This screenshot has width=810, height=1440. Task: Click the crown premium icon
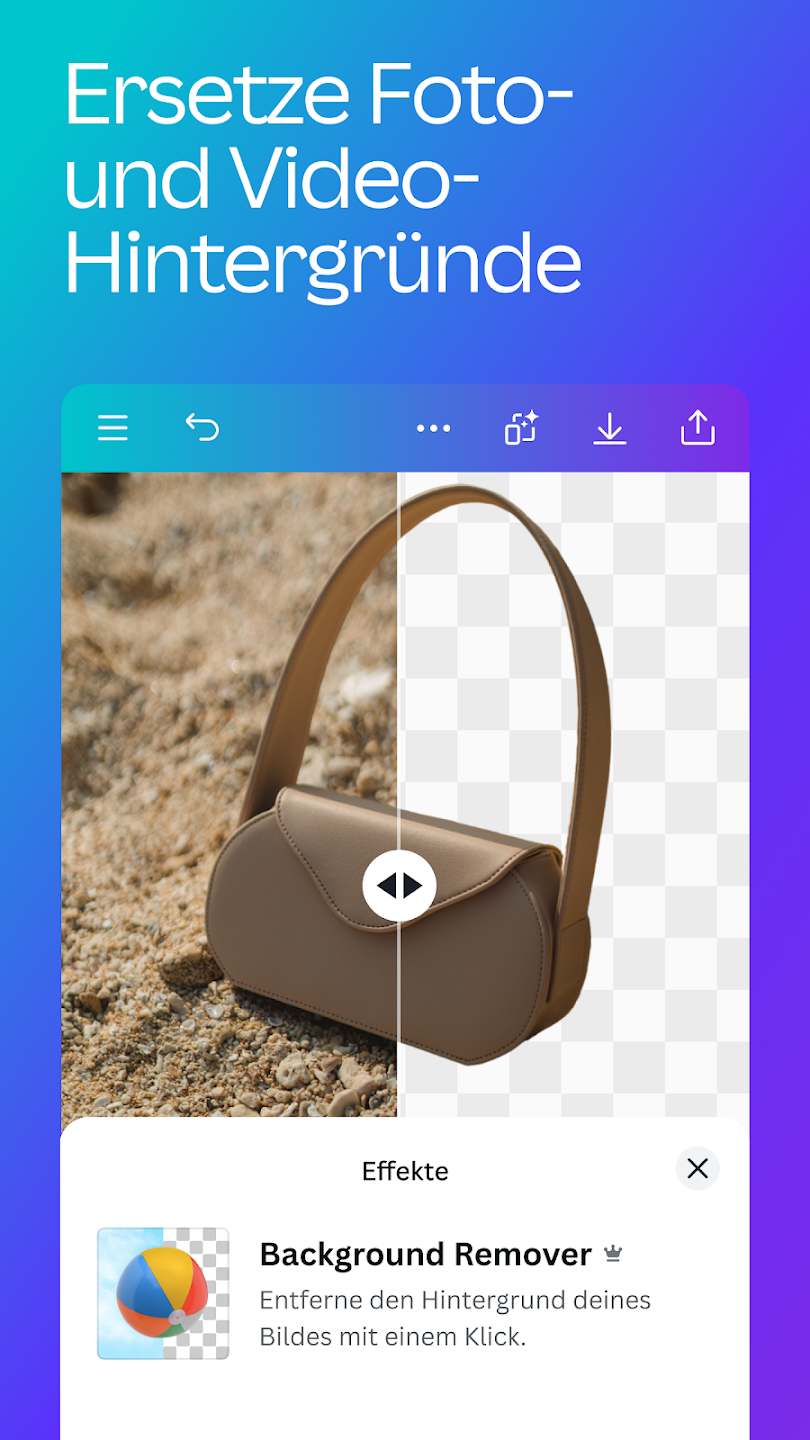click(613, 1254)
